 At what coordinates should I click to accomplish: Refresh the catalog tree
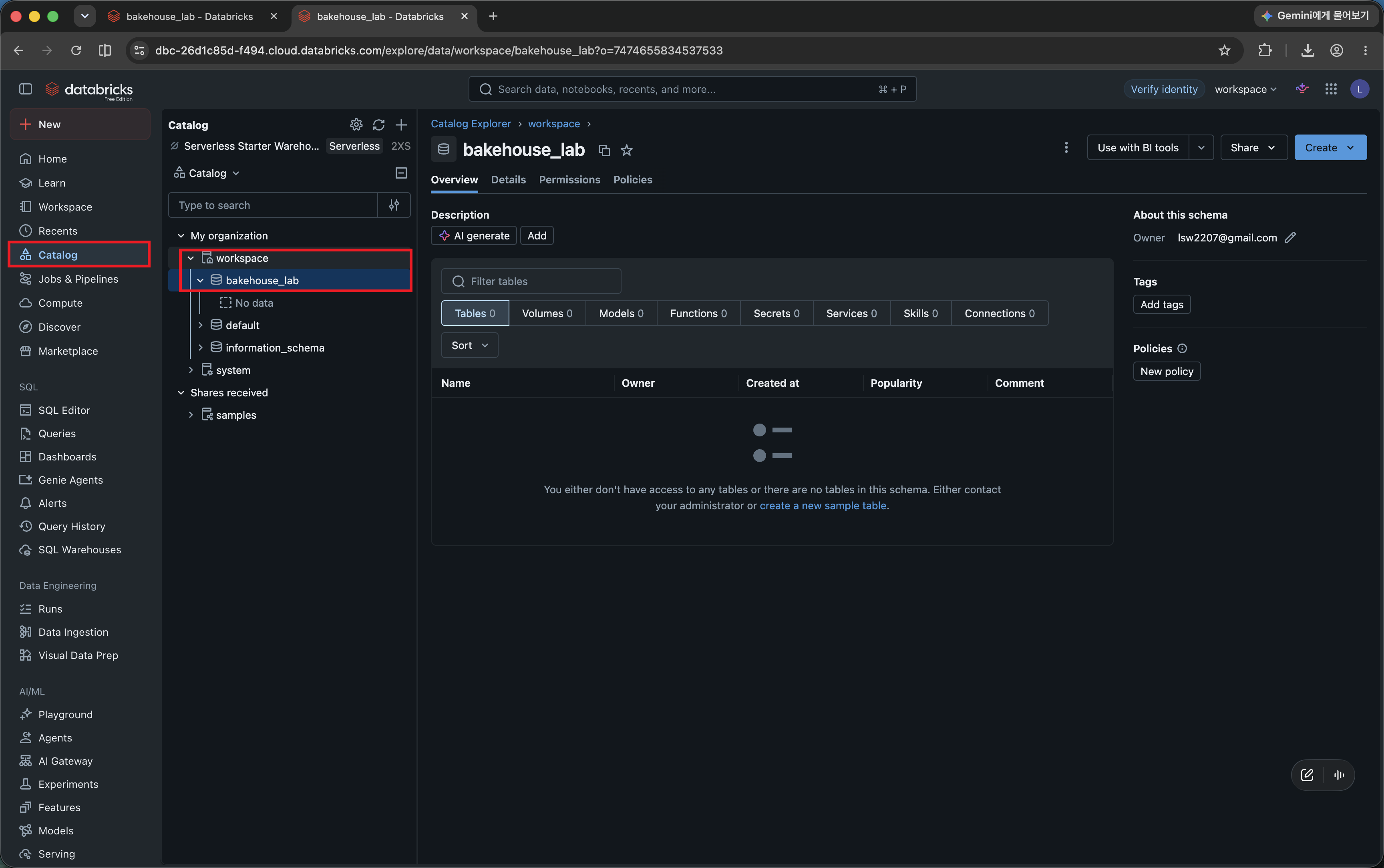pos(379,125)
